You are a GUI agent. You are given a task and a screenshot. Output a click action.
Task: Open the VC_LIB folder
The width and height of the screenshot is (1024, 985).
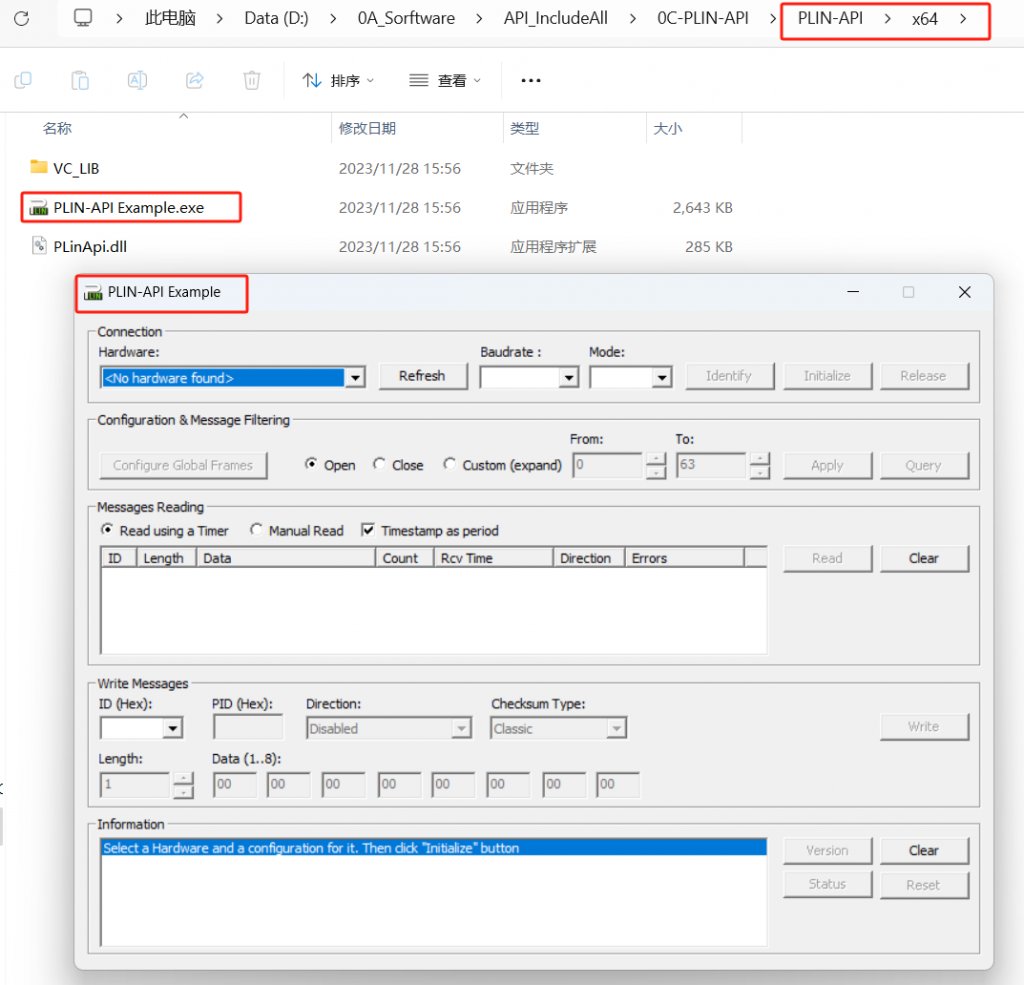(76, 168)
